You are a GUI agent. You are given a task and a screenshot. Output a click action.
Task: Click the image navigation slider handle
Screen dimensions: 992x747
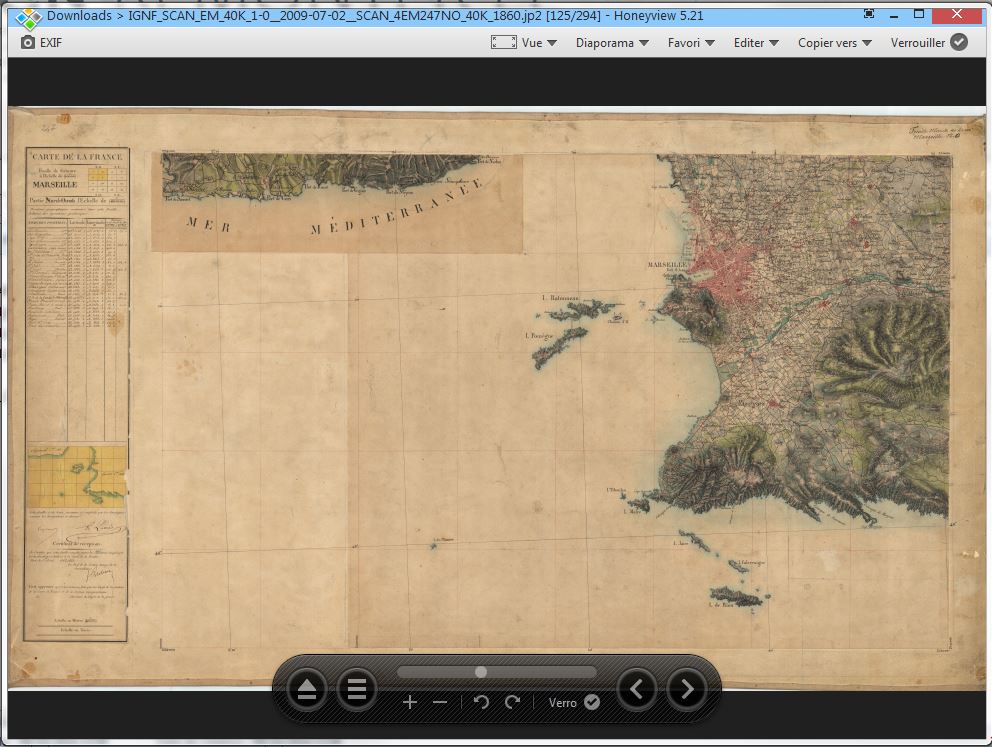(481, 672)
